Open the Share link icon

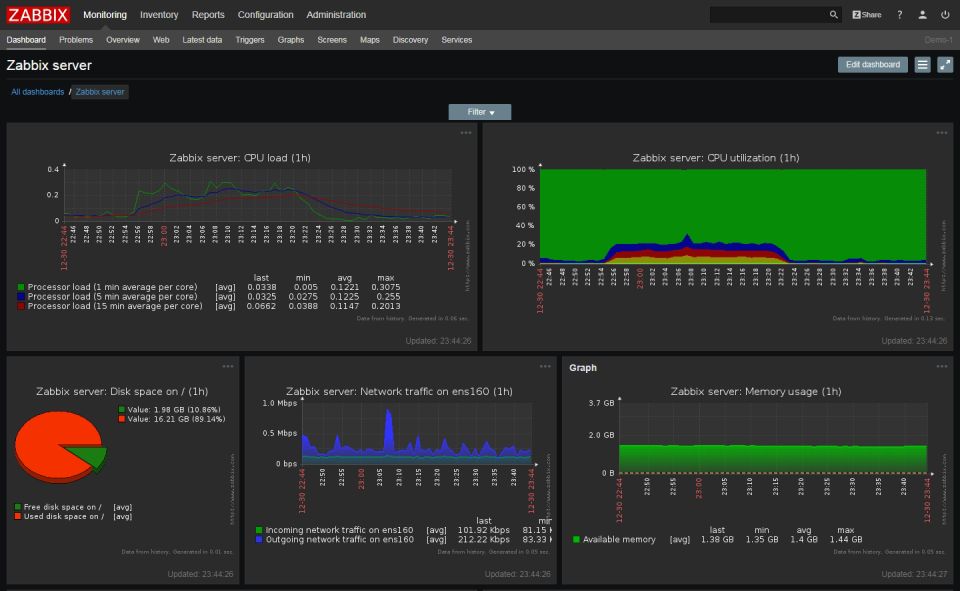tap(867, 15)
